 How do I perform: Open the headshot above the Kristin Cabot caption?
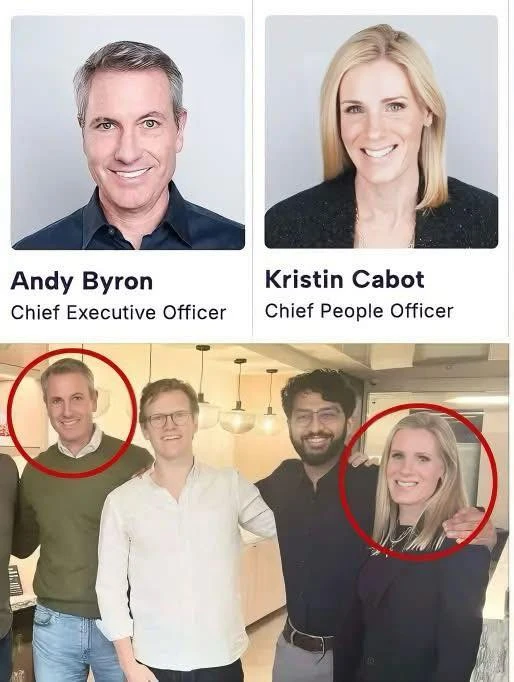point(381,132)
